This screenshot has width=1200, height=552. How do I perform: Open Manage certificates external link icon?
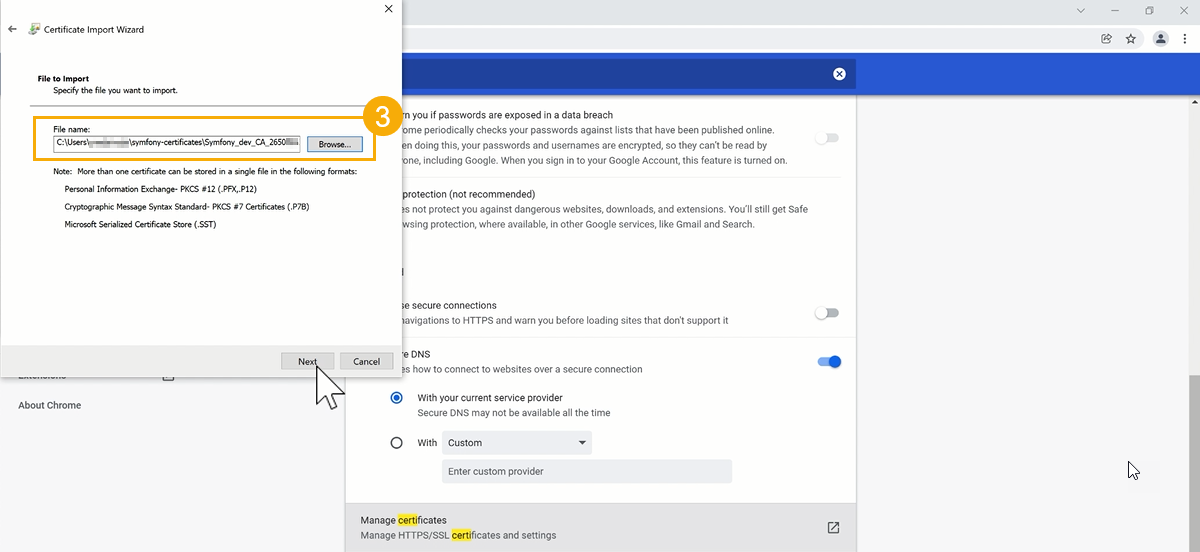[833, 527]
